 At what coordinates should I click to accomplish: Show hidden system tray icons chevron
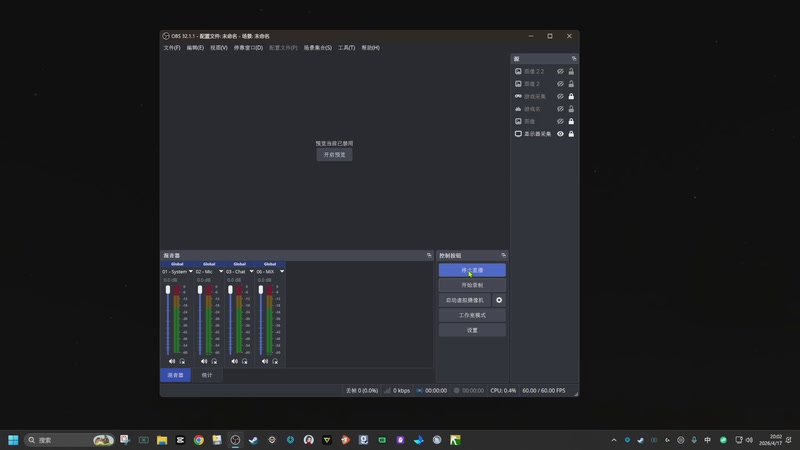(614, 440)
